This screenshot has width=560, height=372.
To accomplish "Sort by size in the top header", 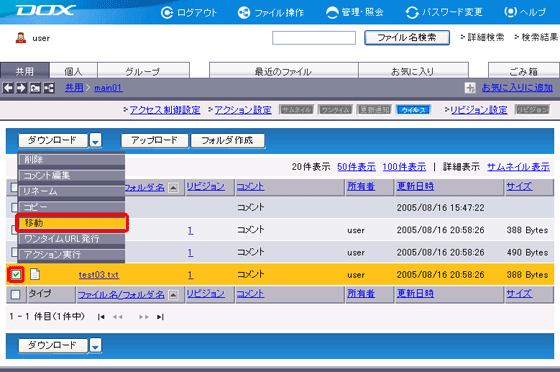I will pyautogui.click(x=519, y=186).
